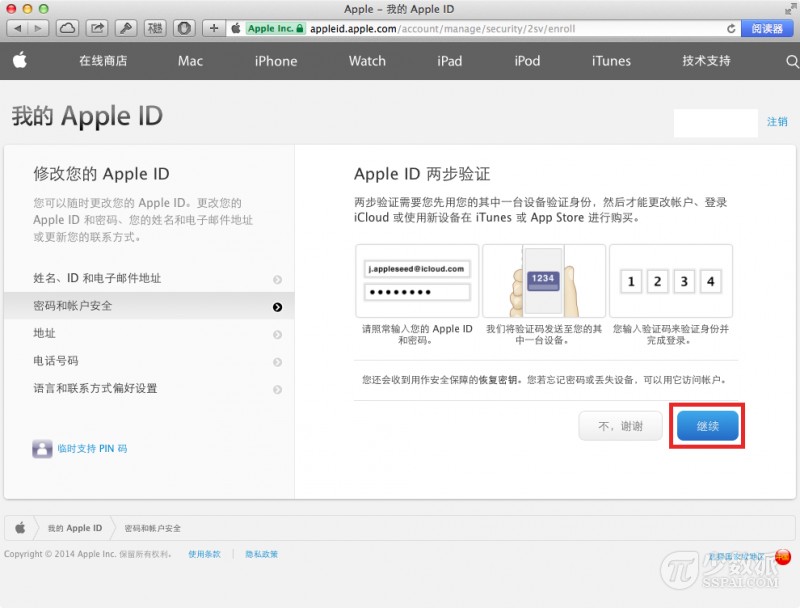Click the green Apple Inc. certificate badge
This screenshot has width=800, height=608.
[x=276, y=29]
